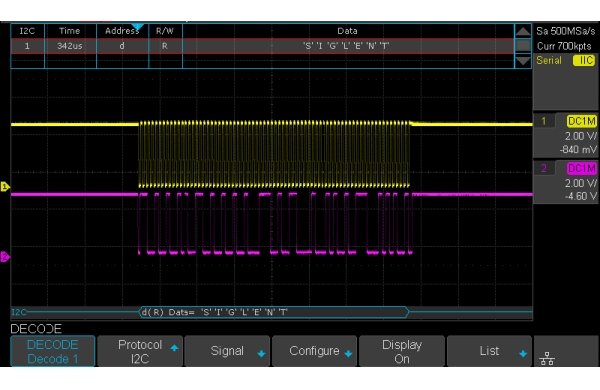Click the Address column header
600x390 pixels.
click(122, 31)
